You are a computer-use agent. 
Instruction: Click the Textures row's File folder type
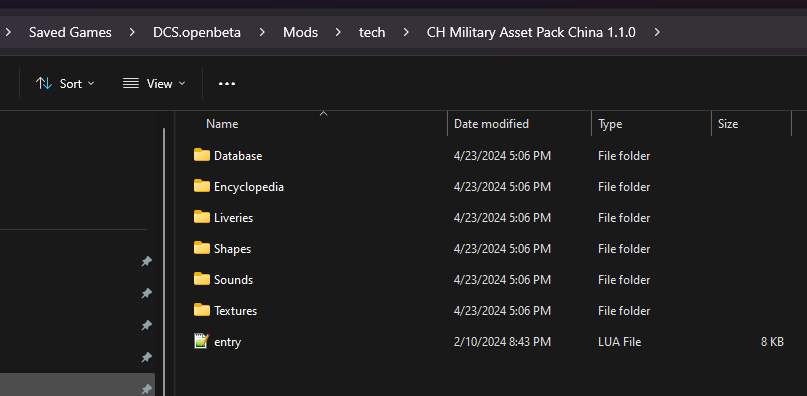pos(624,311)
